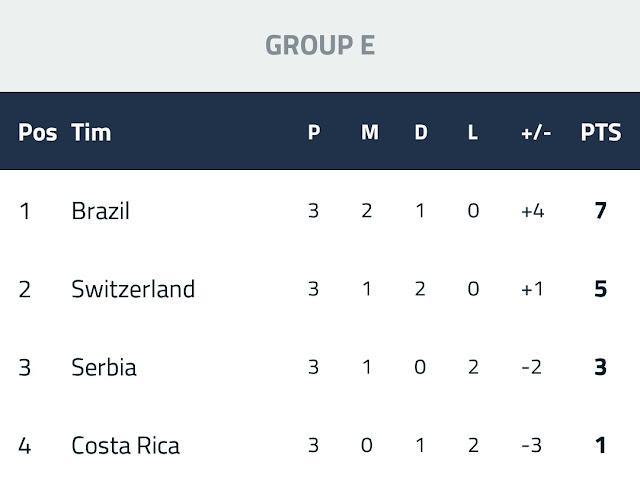Select the Pos column header
Screen dimensions: 640x481
click(x=38, y=132)
